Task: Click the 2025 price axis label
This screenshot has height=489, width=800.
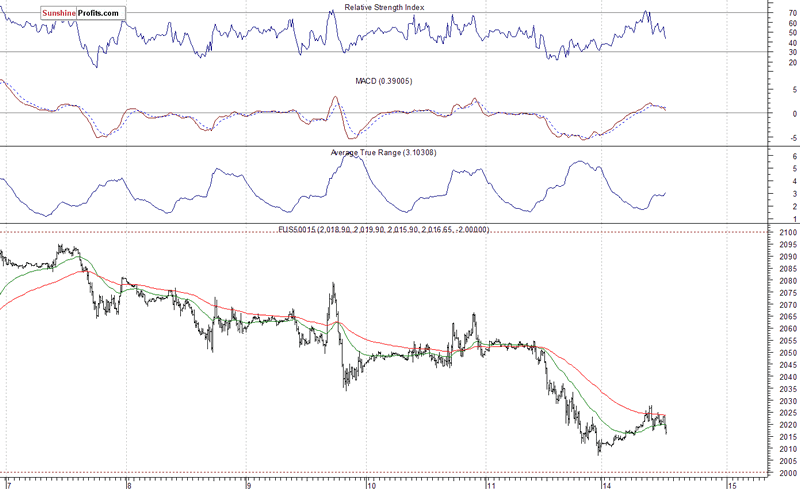Action: click(788, 413)
